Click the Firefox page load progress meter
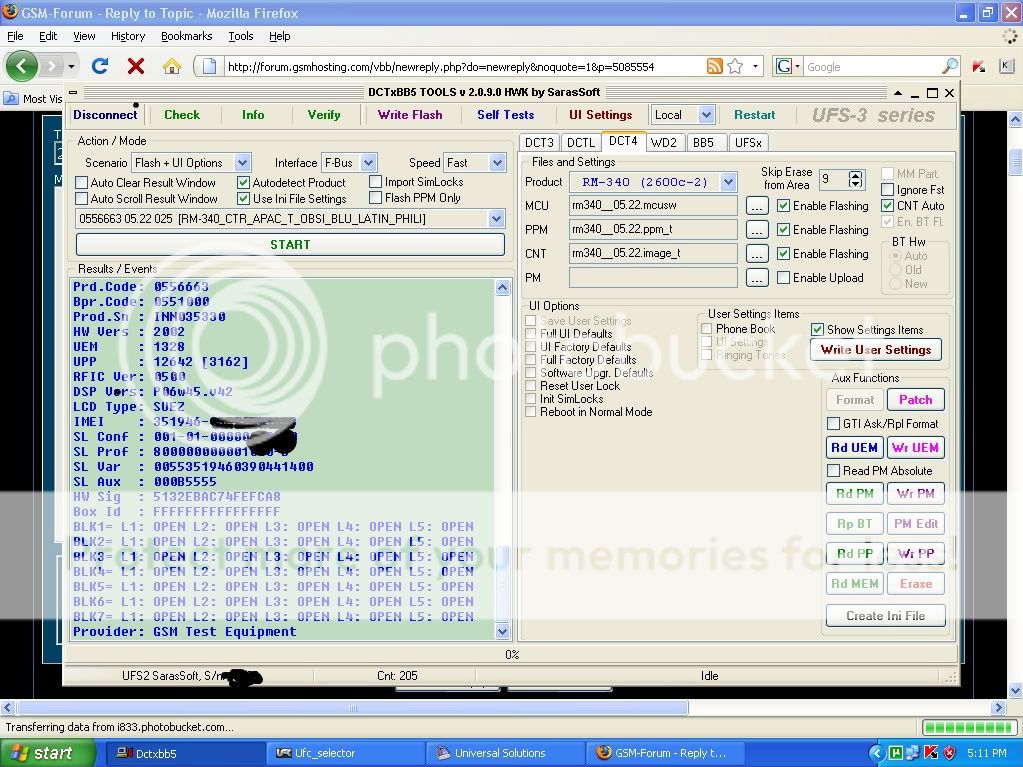Image resolution: width=1023 pixels, height=767 pixels. (970, 727)
